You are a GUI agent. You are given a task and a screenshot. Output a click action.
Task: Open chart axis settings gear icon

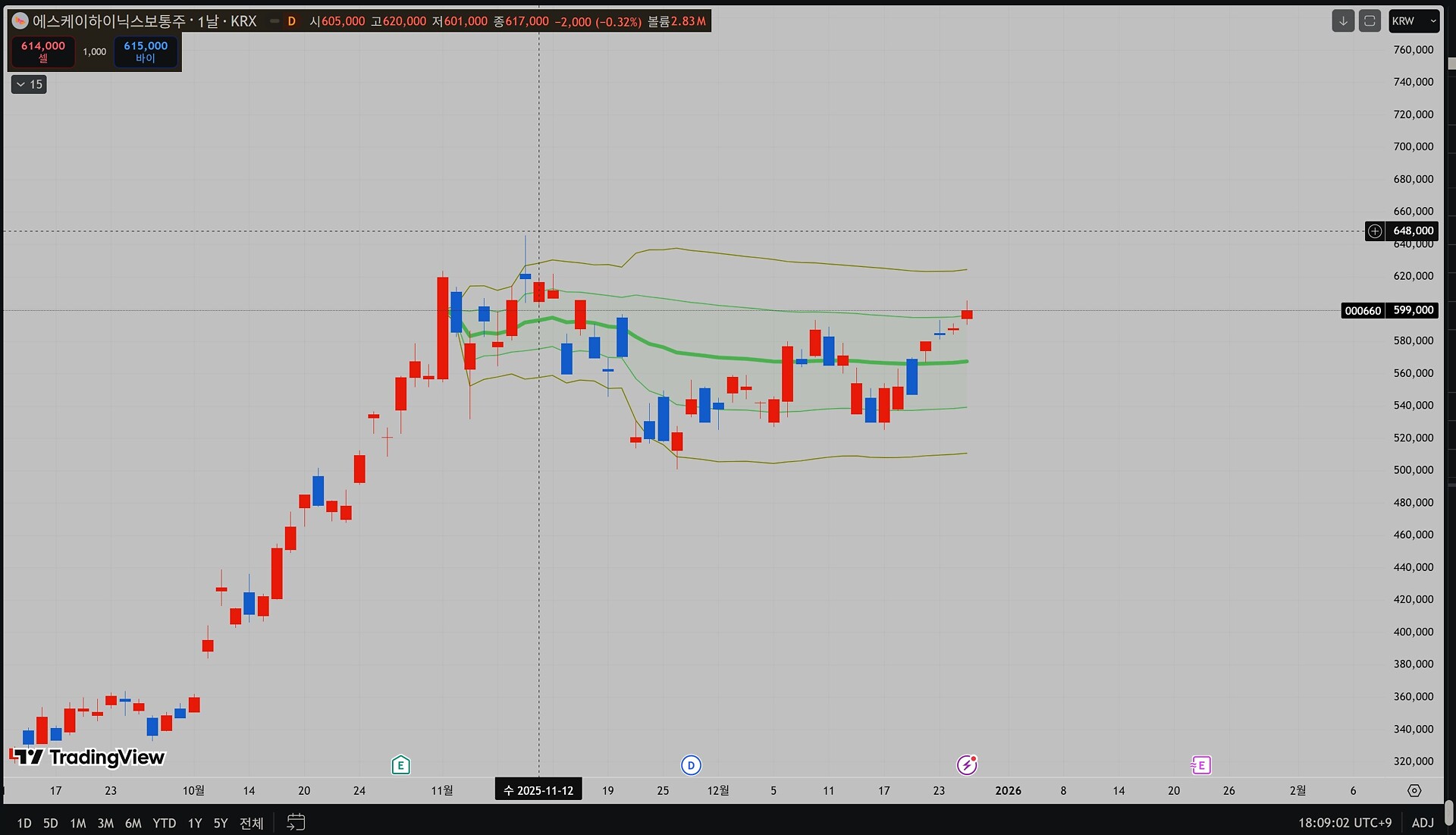pos(1414,790)
